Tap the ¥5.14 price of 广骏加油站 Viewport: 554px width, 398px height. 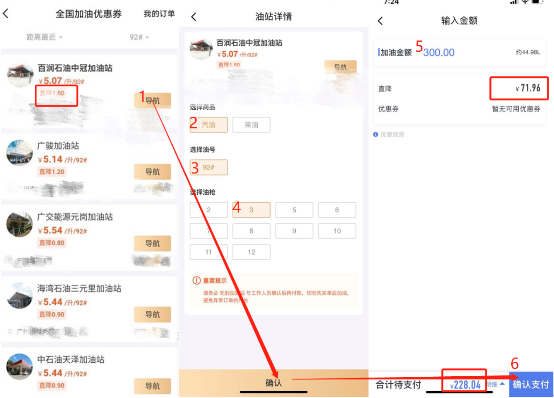point(51,159)
